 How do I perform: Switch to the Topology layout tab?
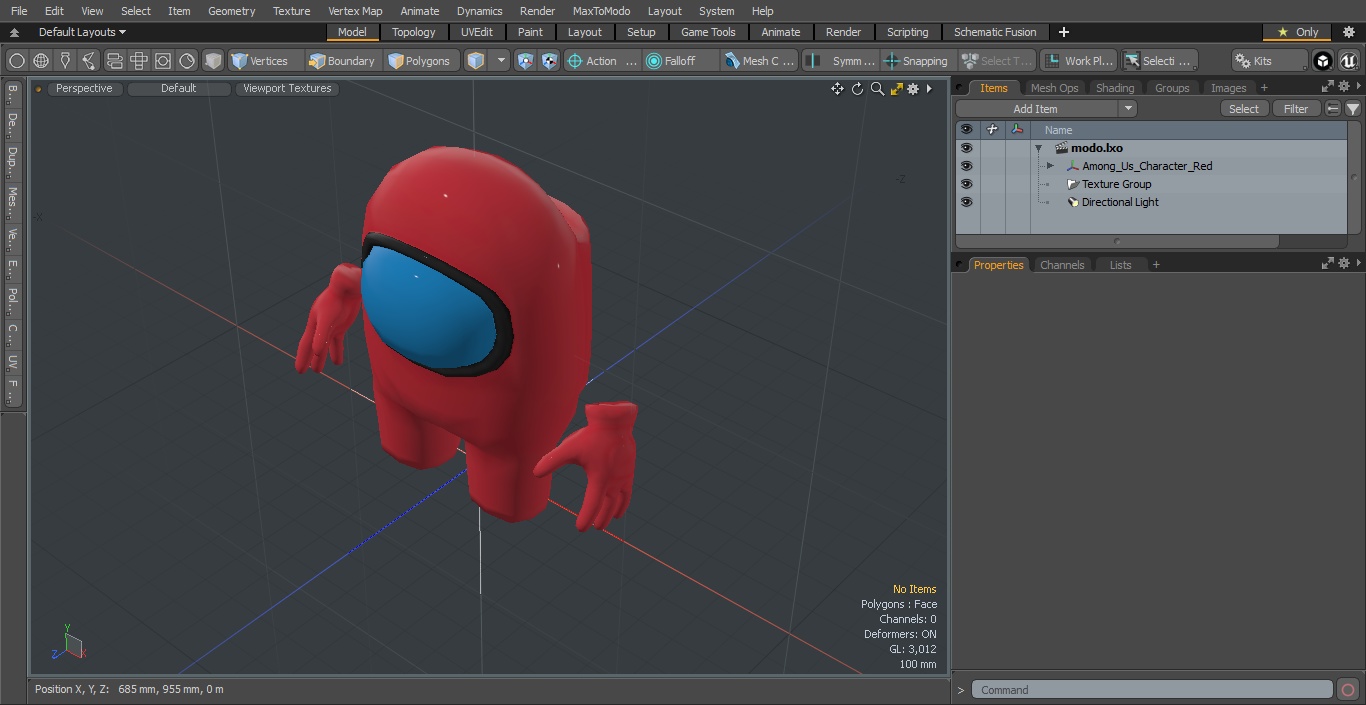coord(414,32)
